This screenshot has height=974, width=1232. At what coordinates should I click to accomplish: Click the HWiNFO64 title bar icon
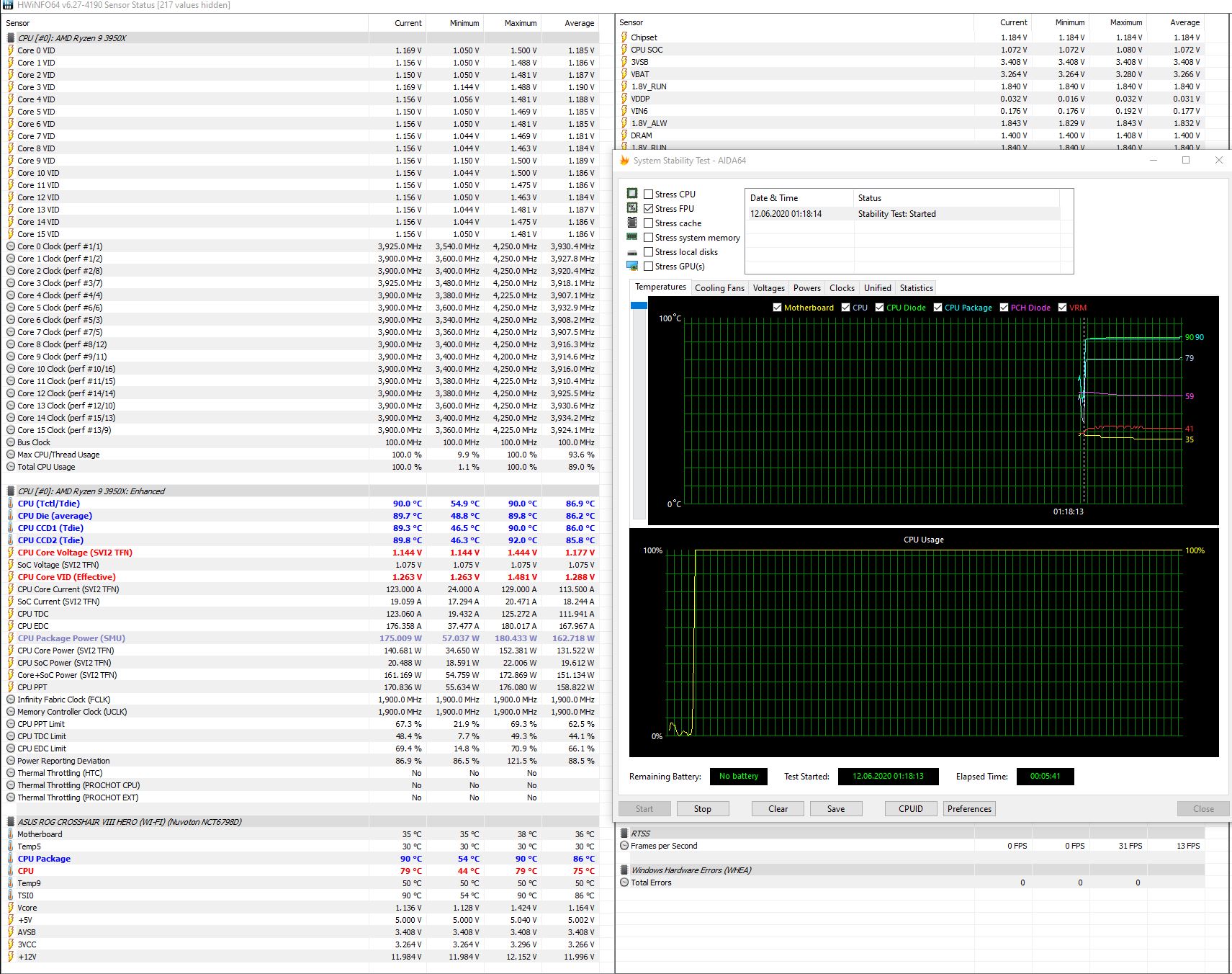(8, 5)
